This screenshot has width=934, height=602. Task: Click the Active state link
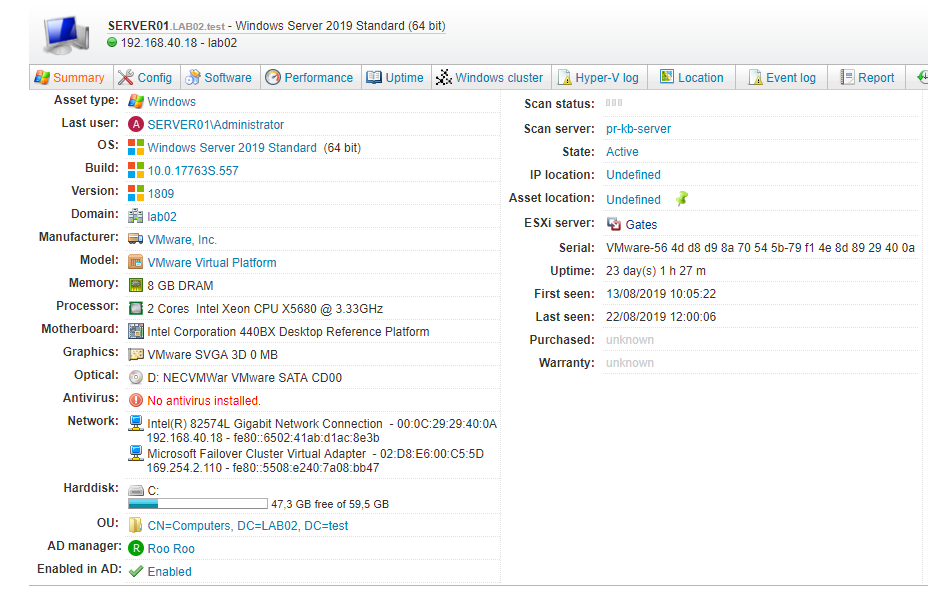pos(622,152)
